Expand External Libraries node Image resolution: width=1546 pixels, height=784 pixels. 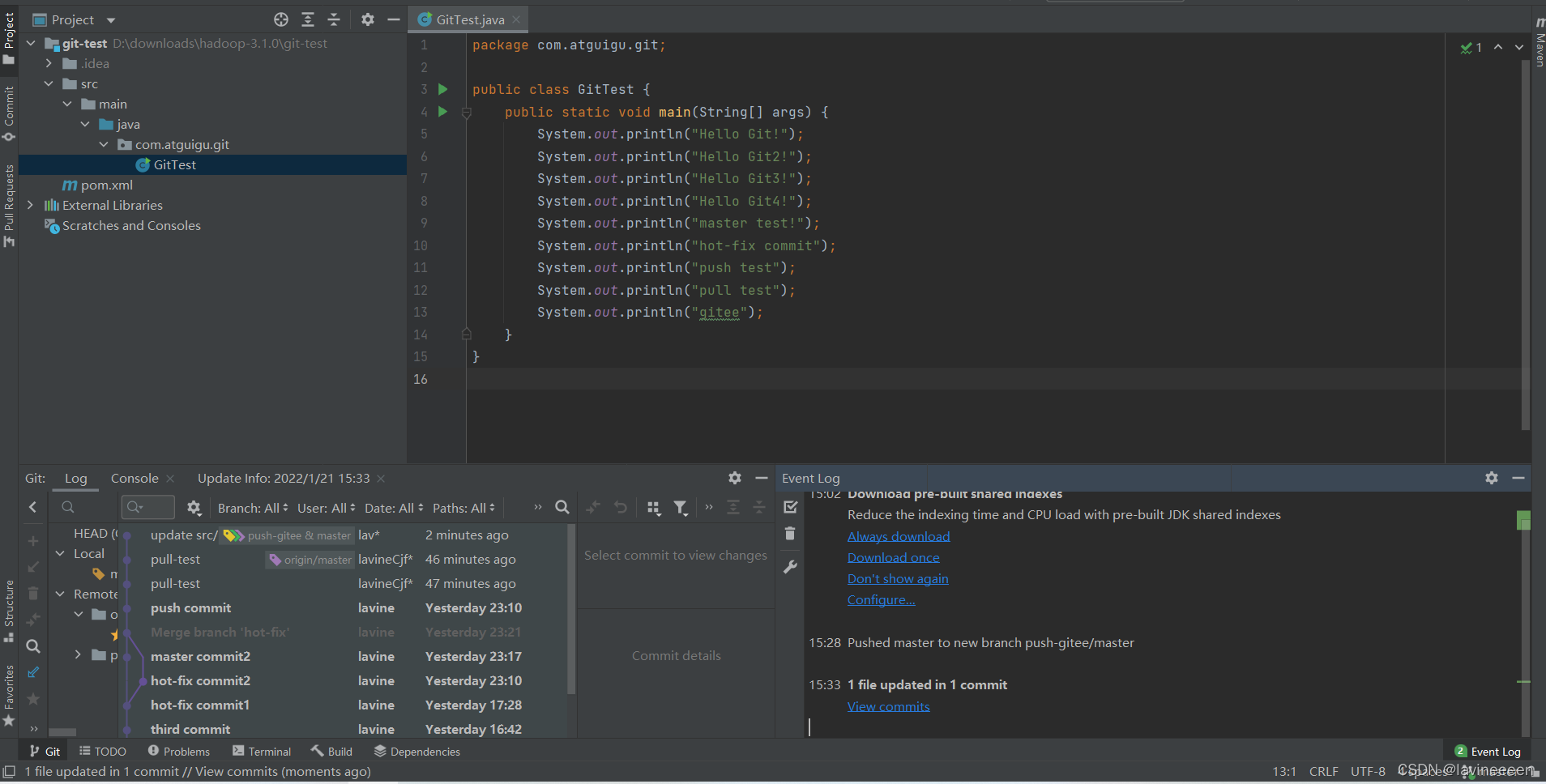(x=31, y=205)
